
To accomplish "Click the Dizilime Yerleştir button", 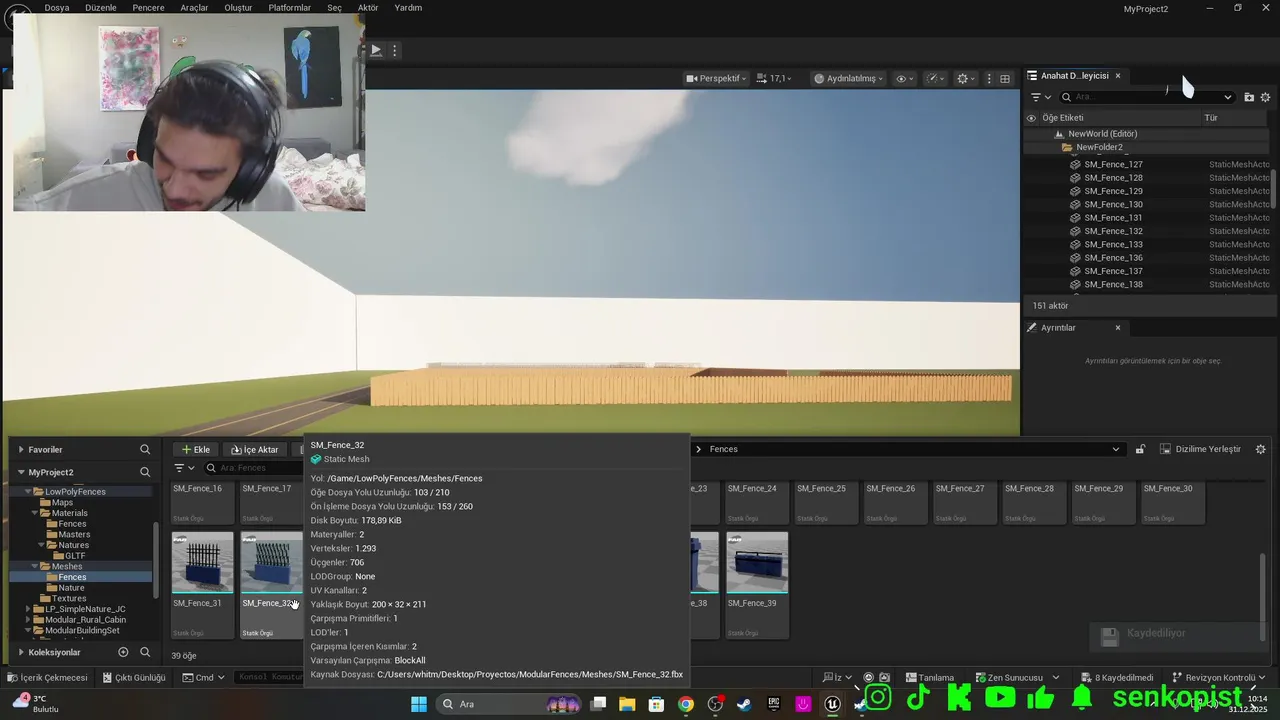I will click(1200, 449).
